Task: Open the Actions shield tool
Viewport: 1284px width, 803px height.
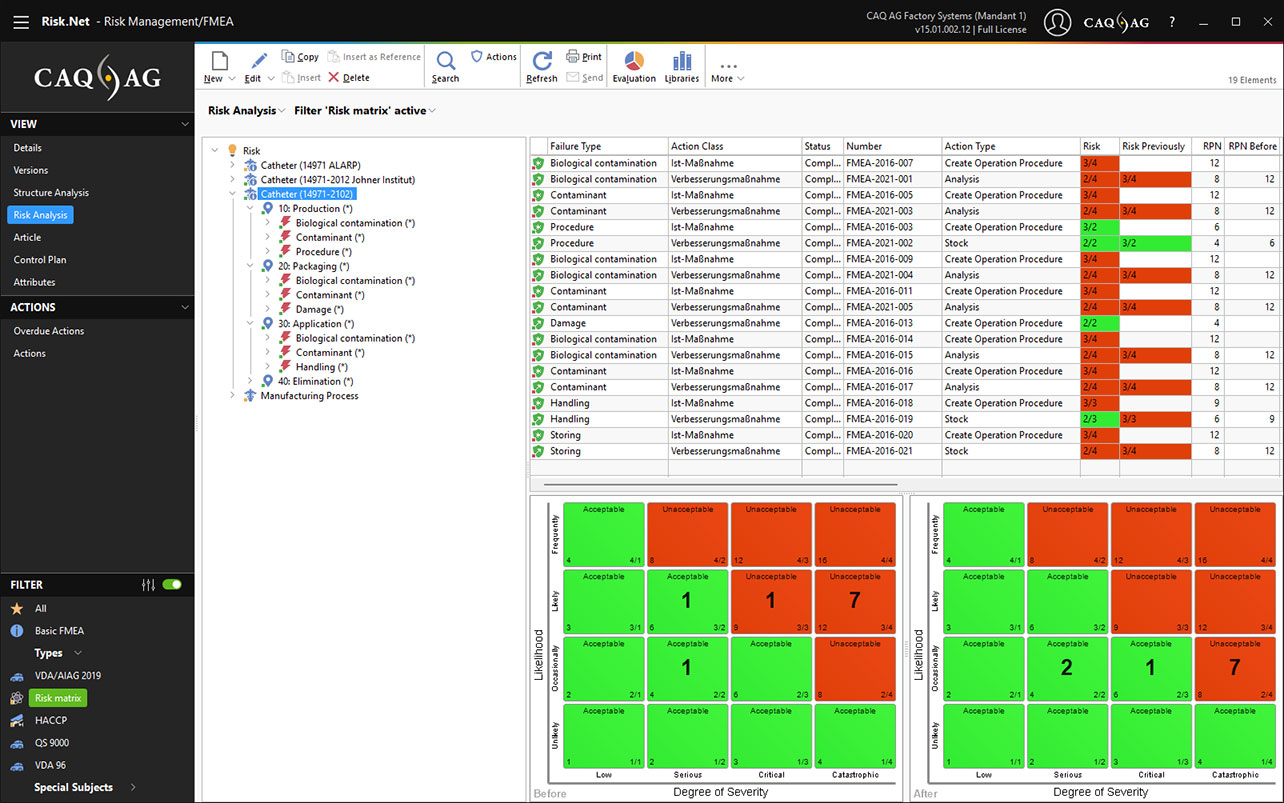Action: point(492,57)
